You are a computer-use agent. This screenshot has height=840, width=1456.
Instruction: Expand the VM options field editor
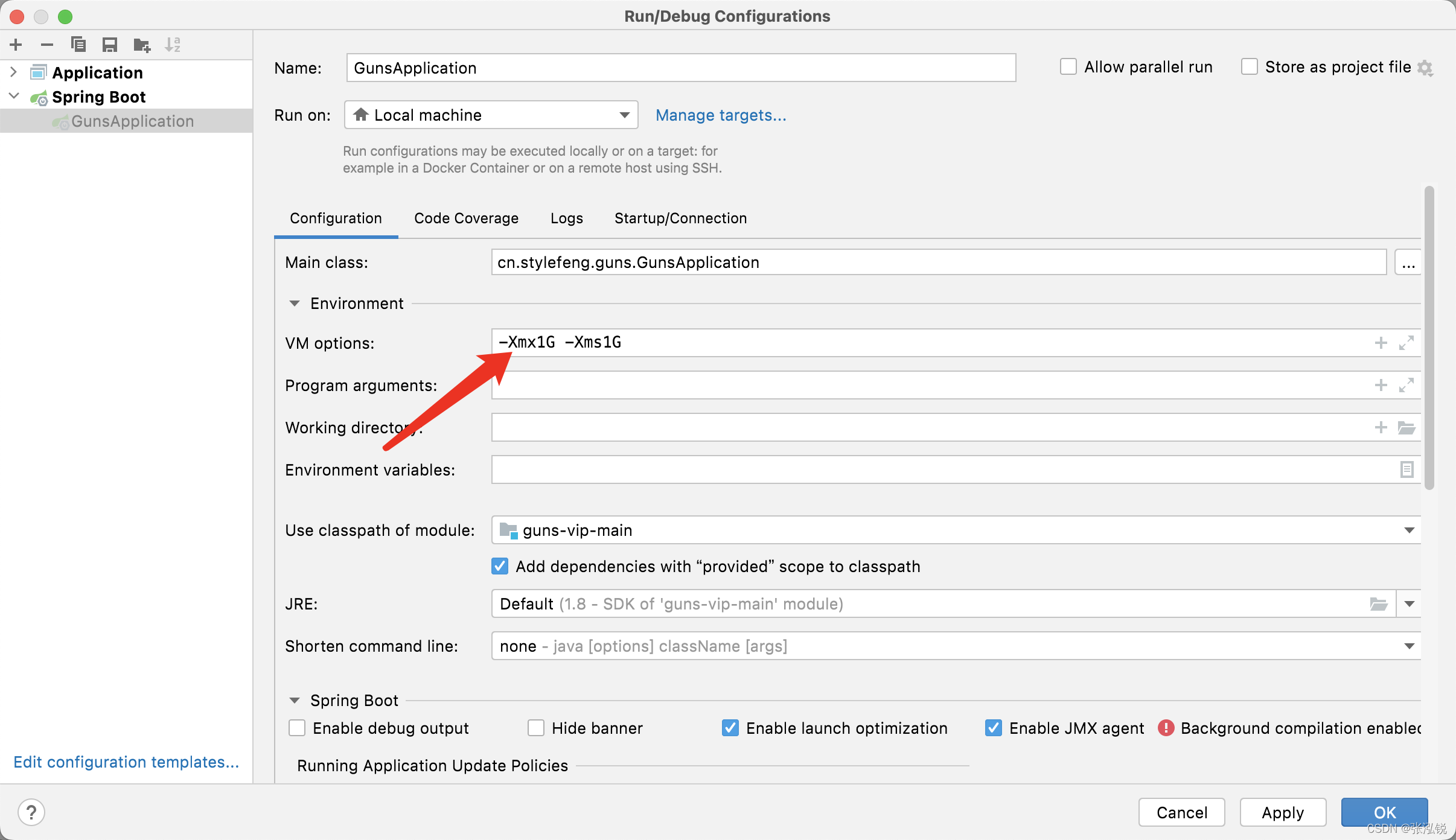(1407, 343)
